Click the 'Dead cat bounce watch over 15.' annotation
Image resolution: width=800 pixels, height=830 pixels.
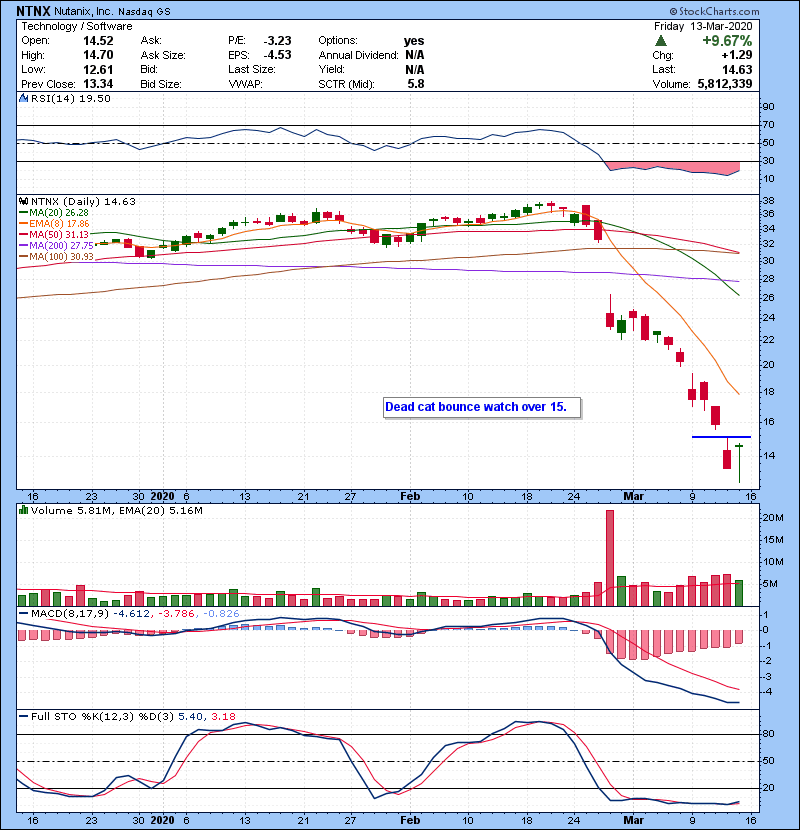click(x=482, y=407)
